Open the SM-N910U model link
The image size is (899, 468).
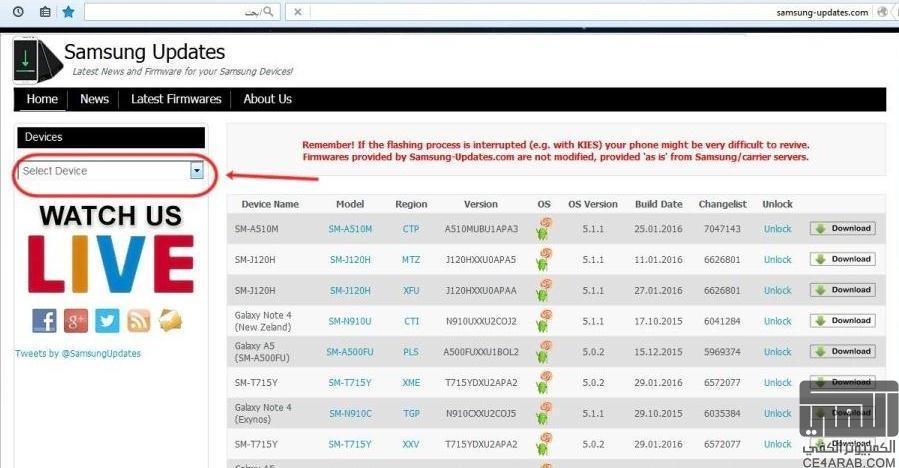(350, 322)
